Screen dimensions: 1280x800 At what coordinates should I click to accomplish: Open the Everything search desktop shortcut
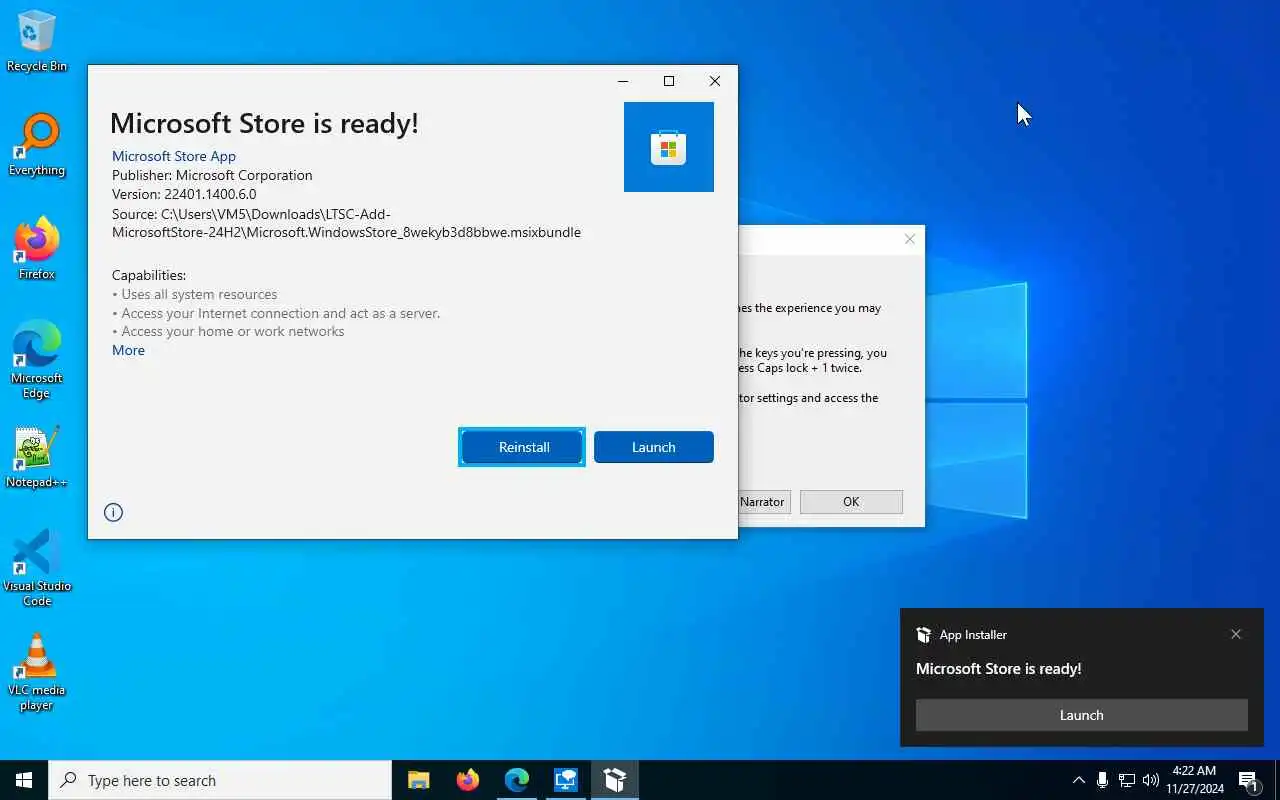coord(37,146)
